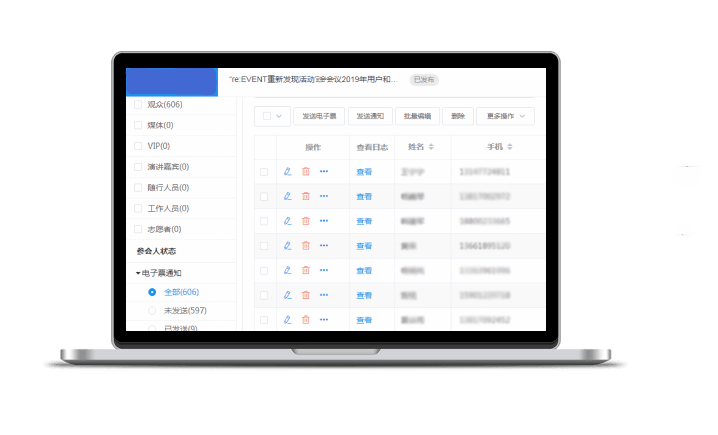Click the 已发布 status badge
718x435 pixels.
424,80
